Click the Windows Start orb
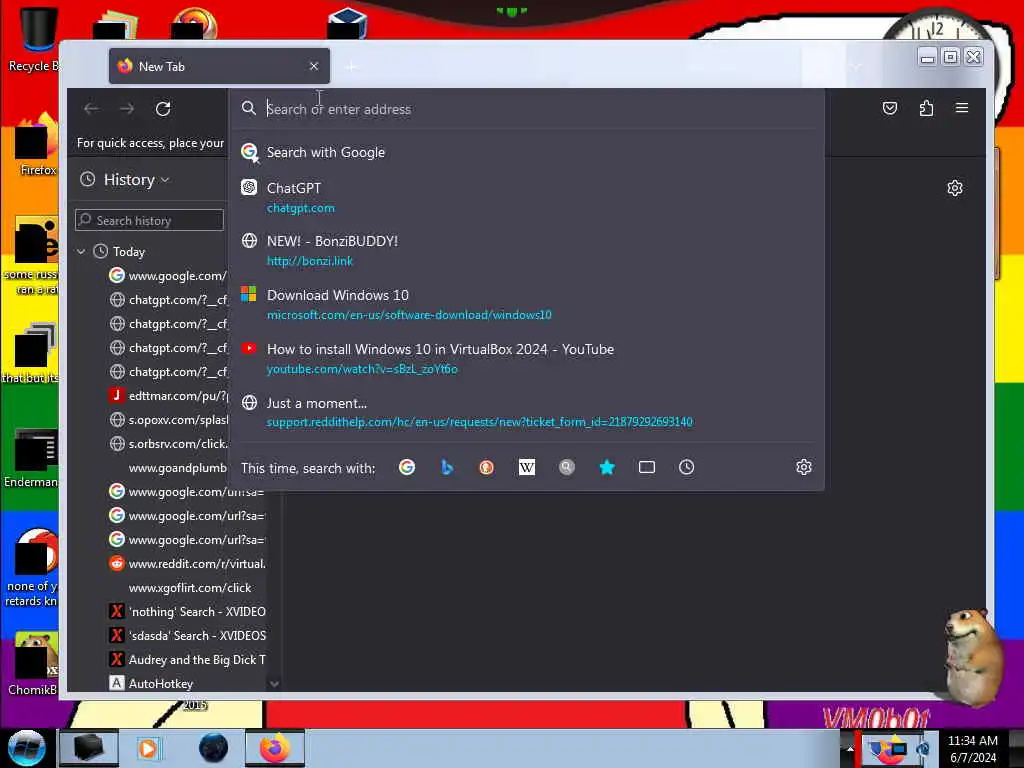Viewport: 1024px width, 768px height. pos(26,748)
